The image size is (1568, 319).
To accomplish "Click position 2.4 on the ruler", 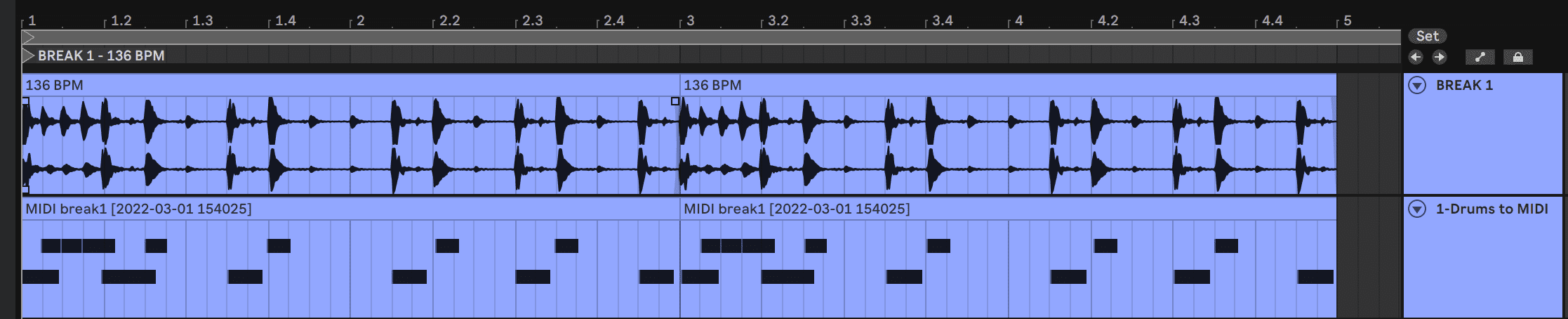I will (614, 20).
